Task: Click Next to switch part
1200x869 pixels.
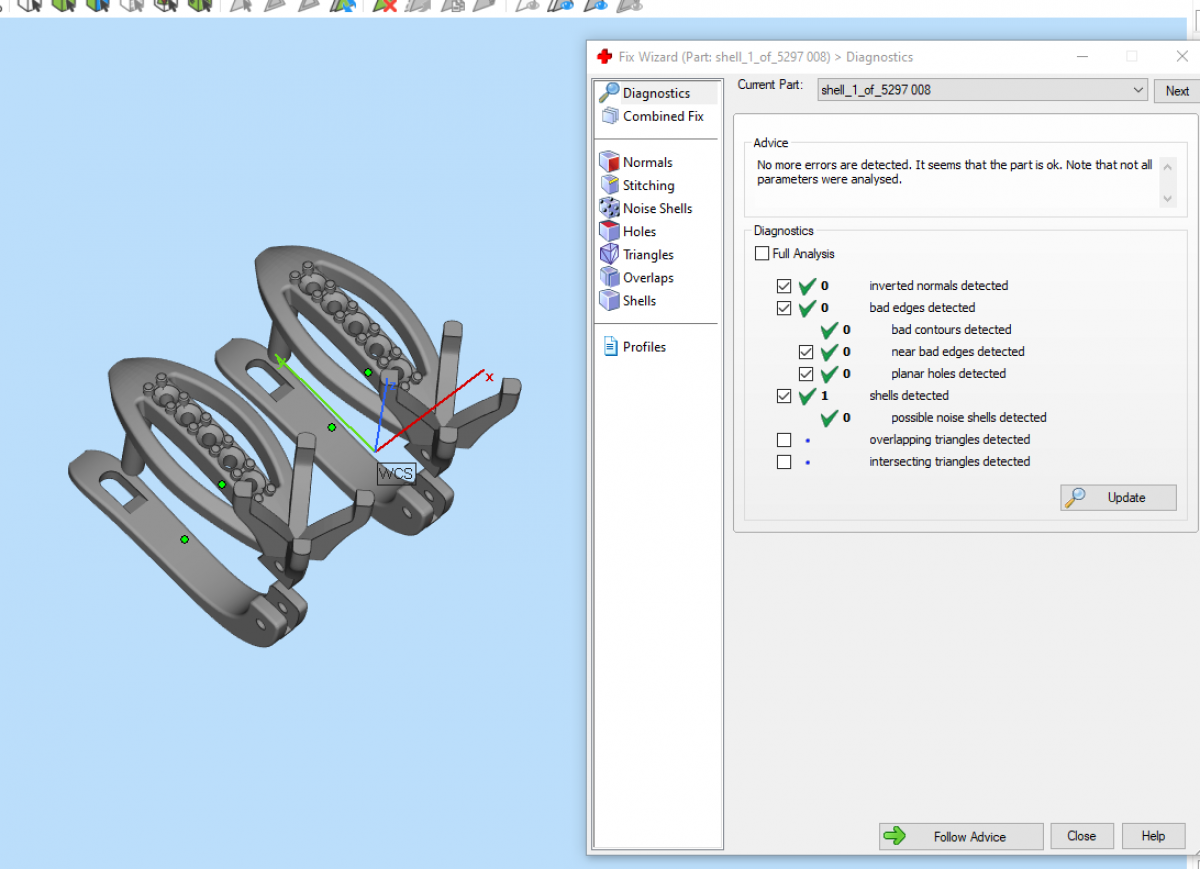Action: [x=1176, y=91]
